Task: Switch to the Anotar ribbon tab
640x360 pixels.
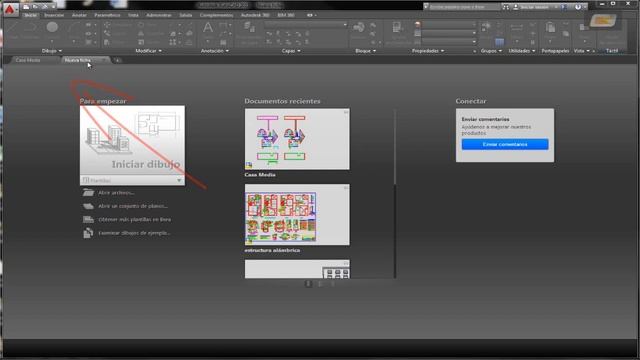Action: pyautogui.click(x=79, y=15)
